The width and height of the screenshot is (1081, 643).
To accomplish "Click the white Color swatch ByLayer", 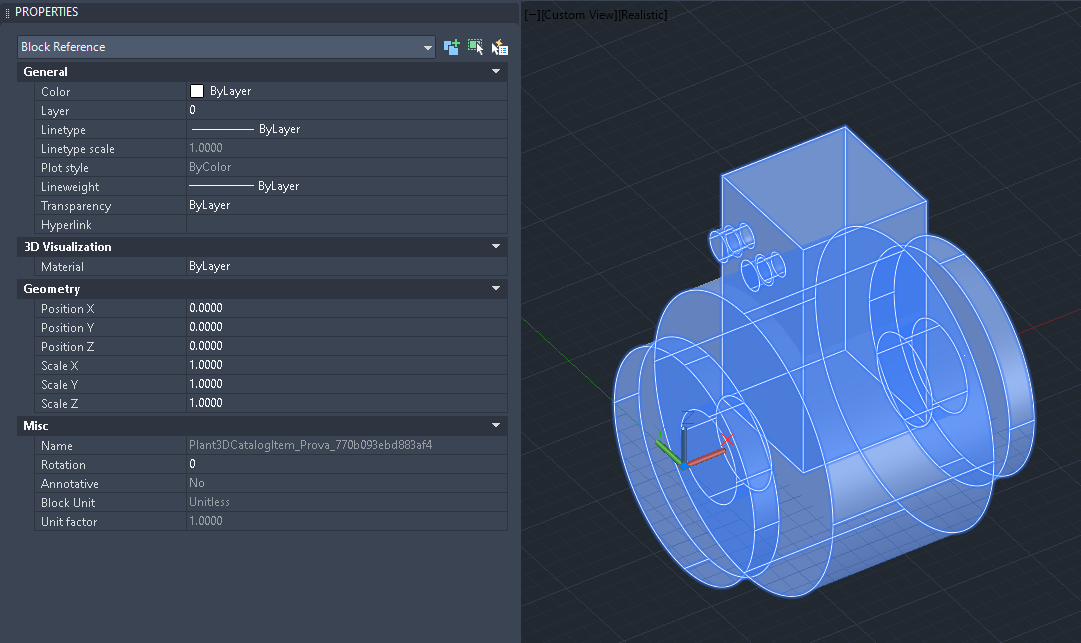I will [197, 91].
